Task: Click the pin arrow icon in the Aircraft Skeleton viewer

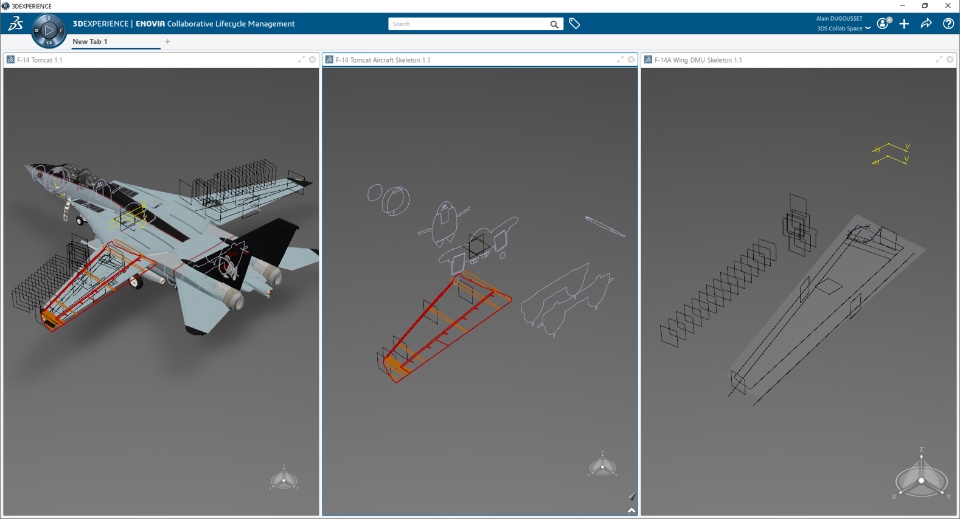Action: click(632, 496)
